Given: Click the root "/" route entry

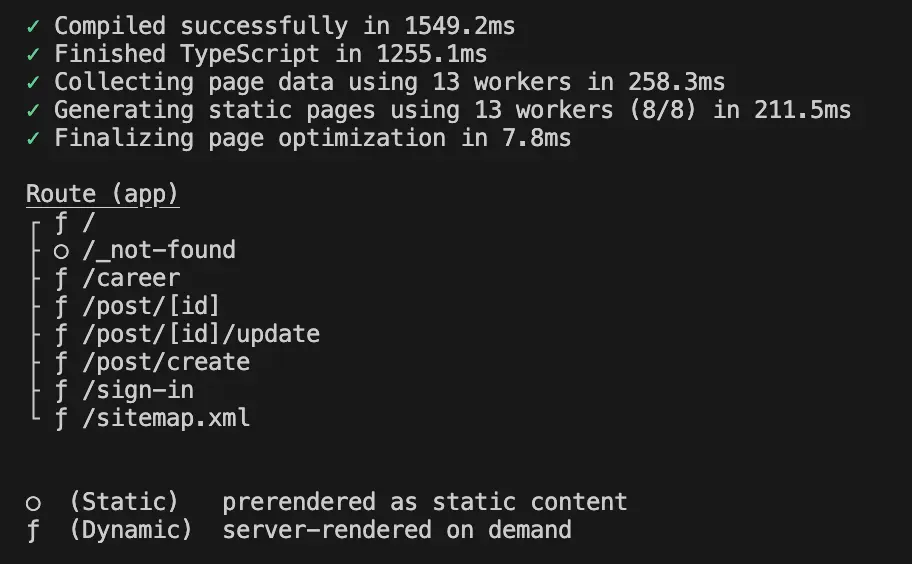Looking at the screenshot, I should (x=89, y=222).
